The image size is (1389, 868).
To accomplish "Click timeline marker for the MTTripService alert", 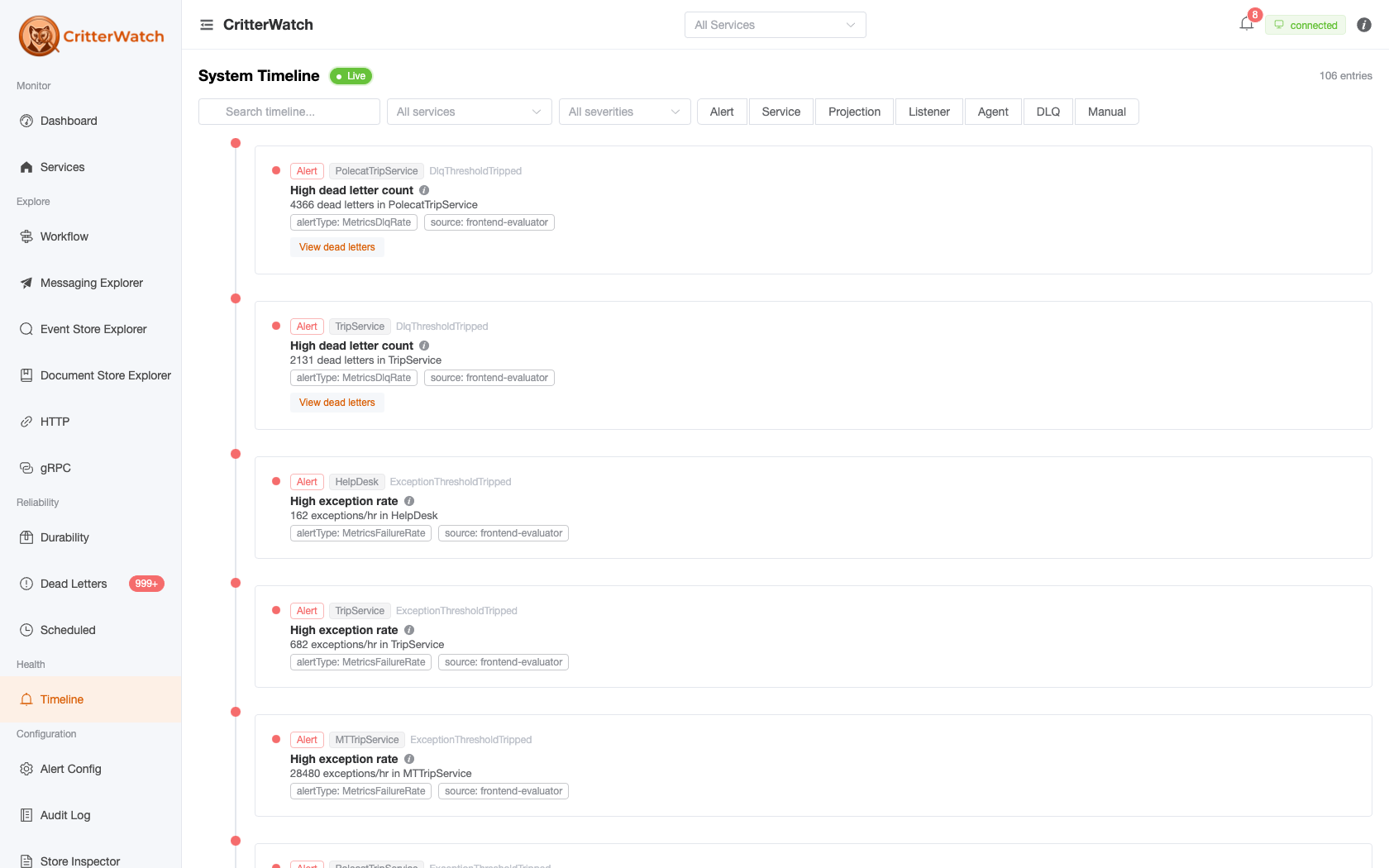I will click(x=236, y=712).
